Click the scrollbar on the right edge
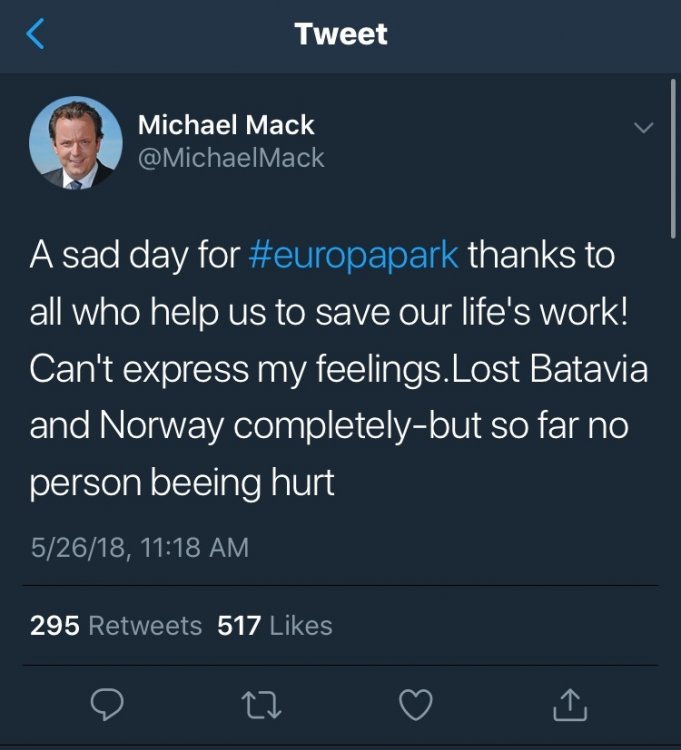 point(673,160)
